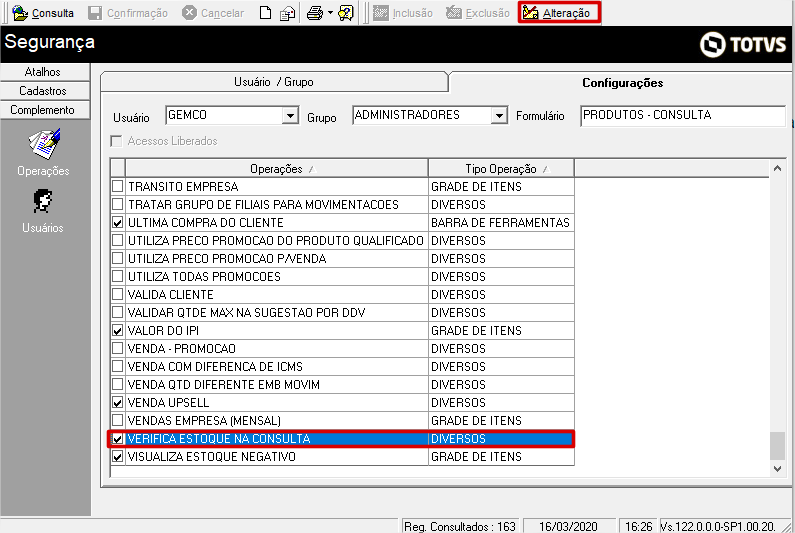Click version Vs.122.0.0.0-SP1.00.20 in status bar
Image resolution: width=795 pixels, height=533 pixels.
pyautogui.click(x=718, y=526)
